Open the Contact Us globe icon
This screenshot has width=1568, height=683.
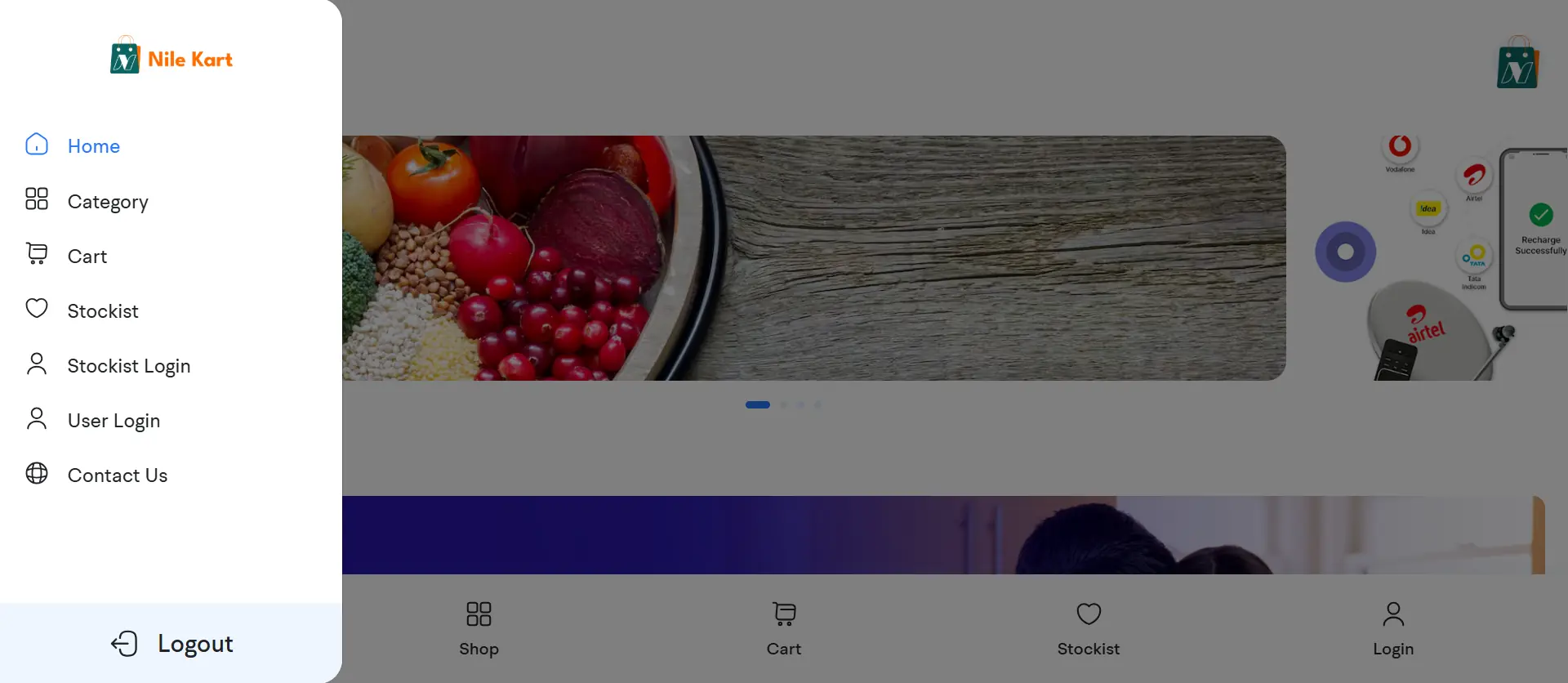coord(37,473)
